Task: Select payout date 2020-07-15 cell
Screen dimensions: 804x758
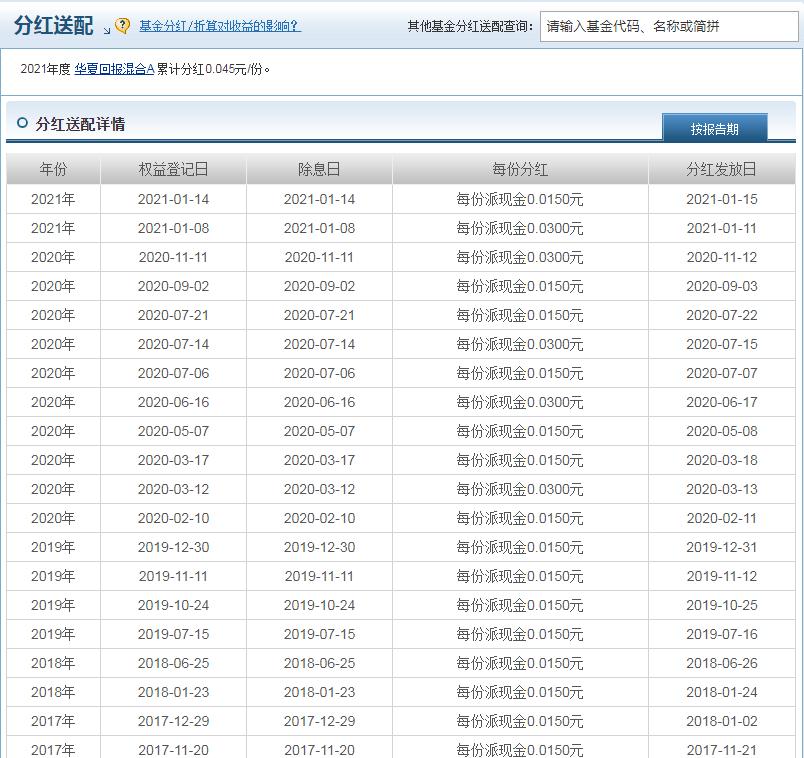Action: click(721, 344)
